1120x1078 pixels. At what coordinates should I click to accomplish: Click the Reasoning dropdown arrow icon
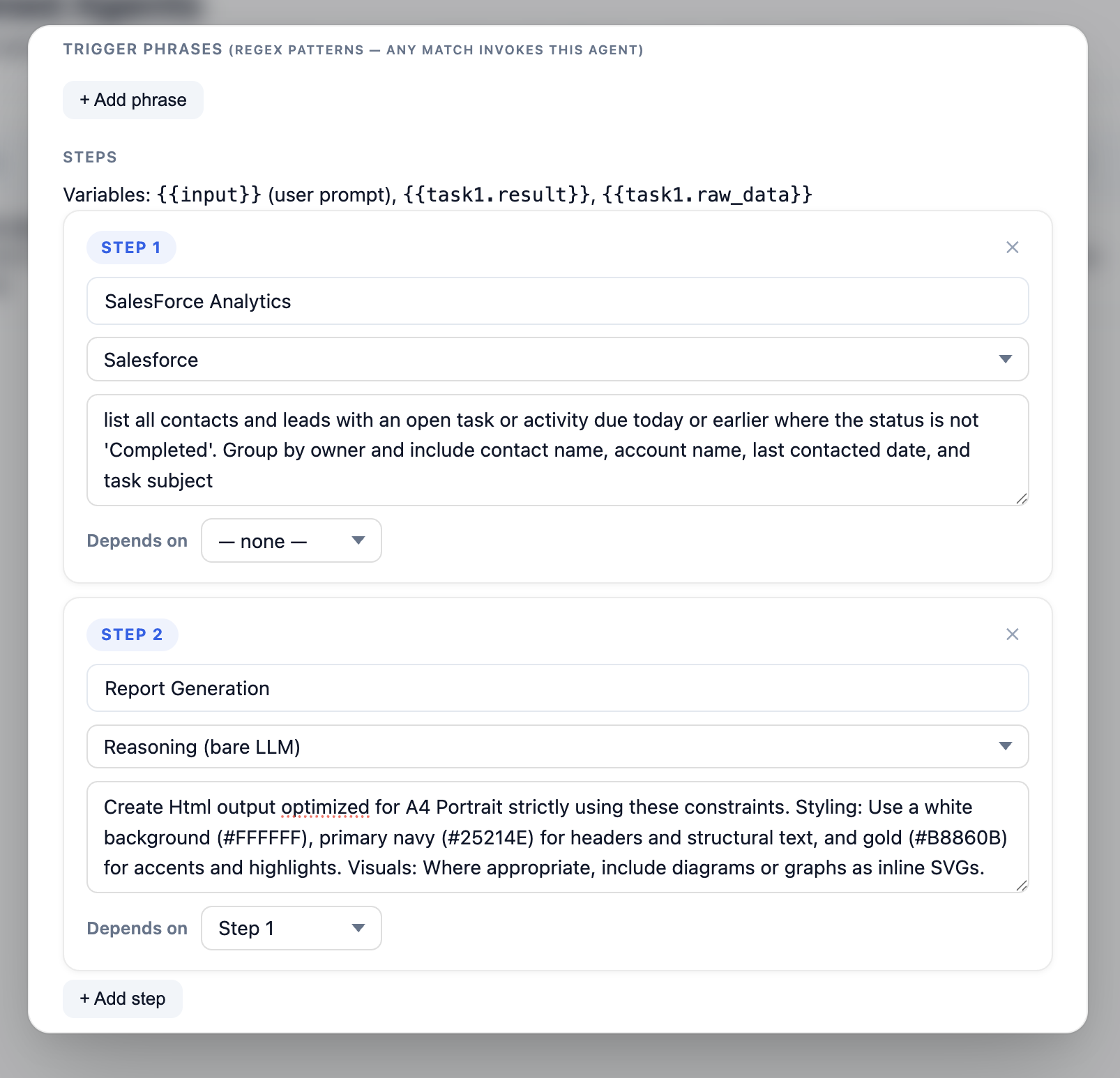[x=1005, y=746]
